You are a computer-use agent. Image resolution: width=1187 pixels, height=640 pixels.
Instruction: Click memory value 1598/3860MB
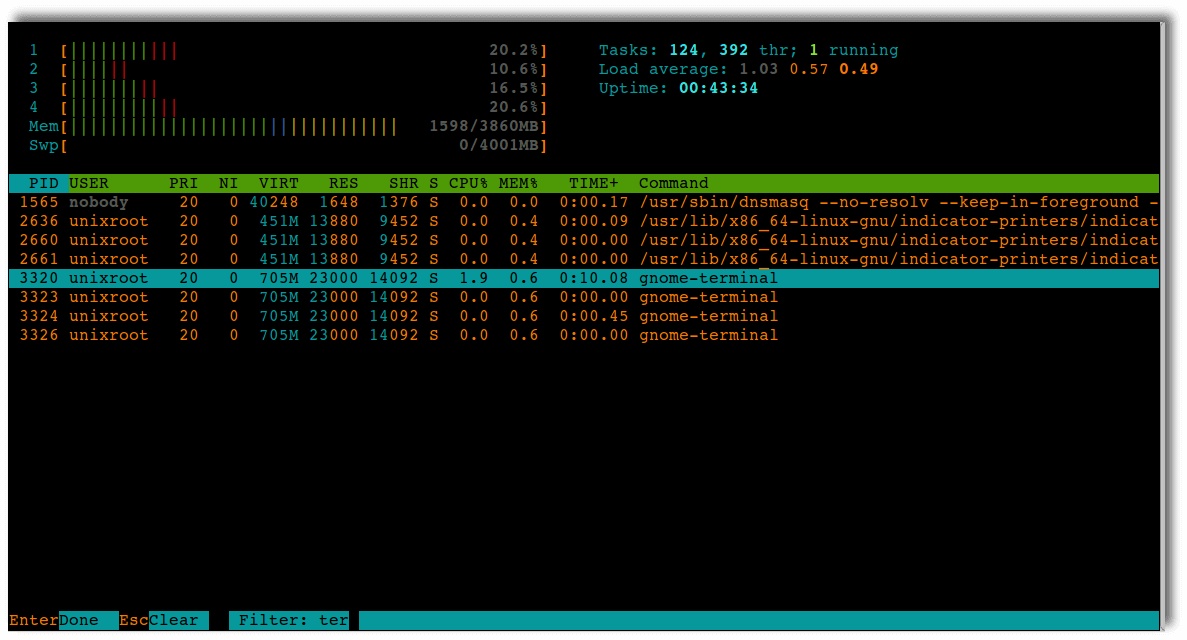[x=484, y=126]
